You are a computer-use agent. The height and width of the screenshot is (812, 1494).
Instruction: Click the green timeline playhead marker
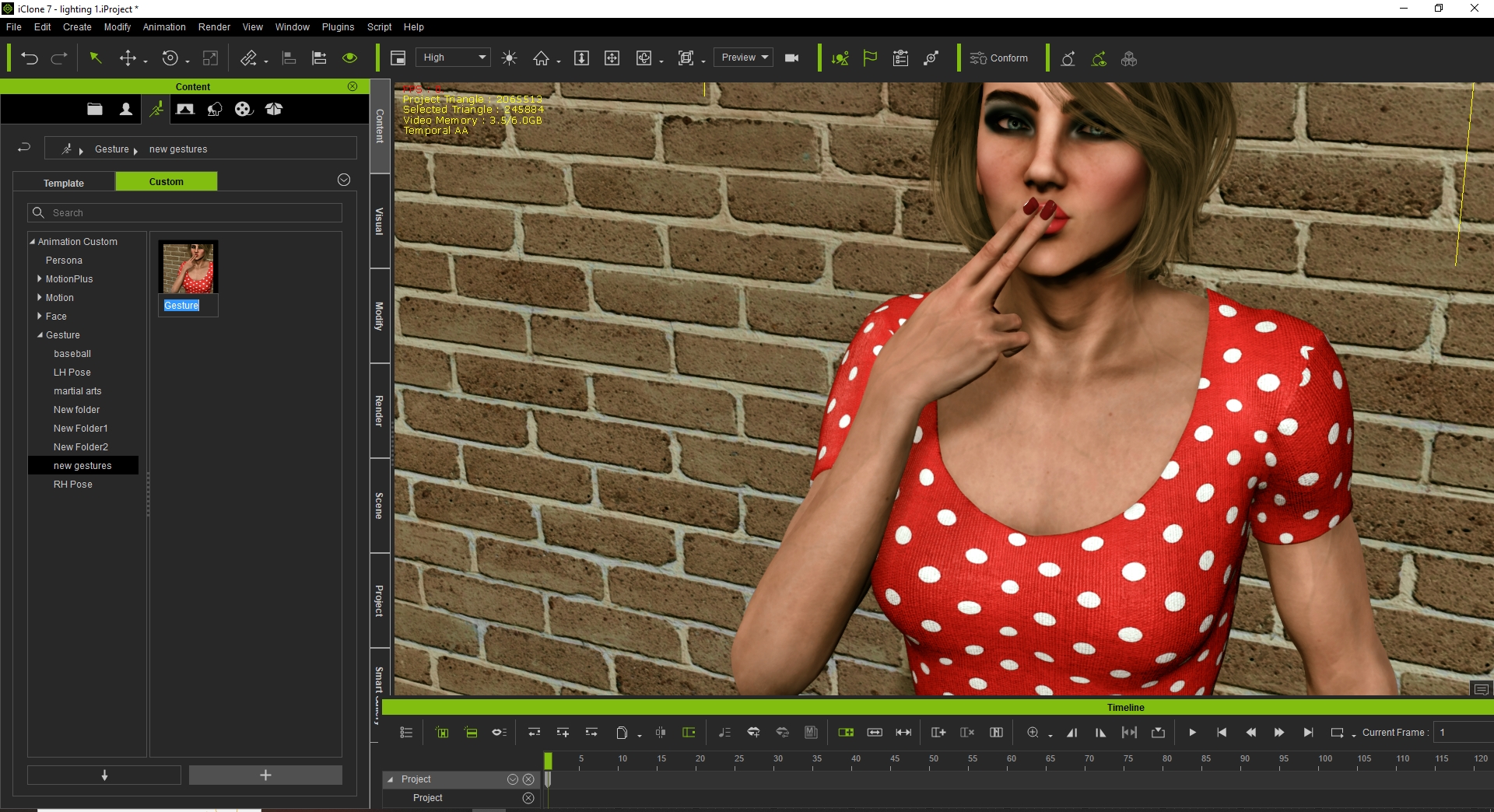548,761
